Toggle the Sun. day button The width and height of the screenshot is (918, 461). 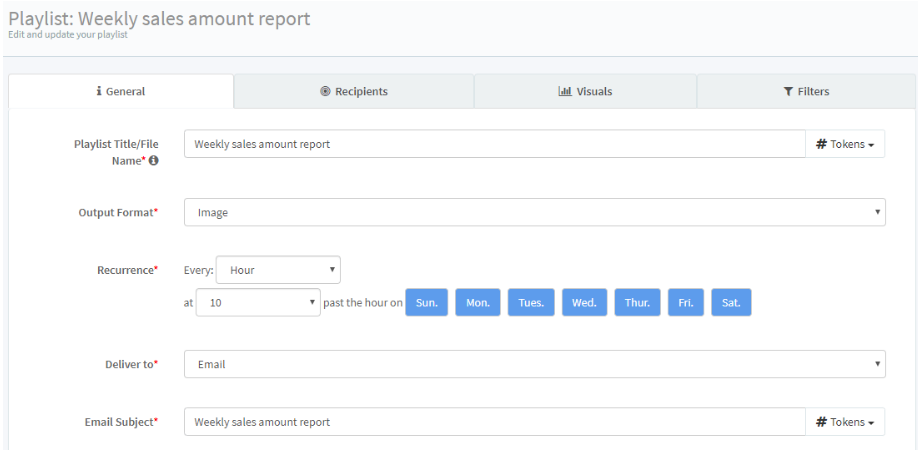pos(426,302)
